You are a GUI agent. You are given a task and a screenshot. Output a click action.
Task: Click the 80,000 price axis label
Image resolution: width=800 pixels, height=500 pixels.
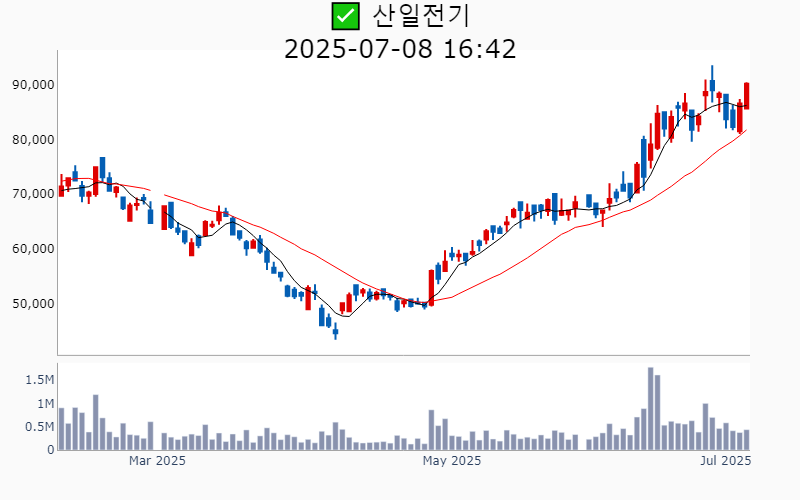point(33,139)
